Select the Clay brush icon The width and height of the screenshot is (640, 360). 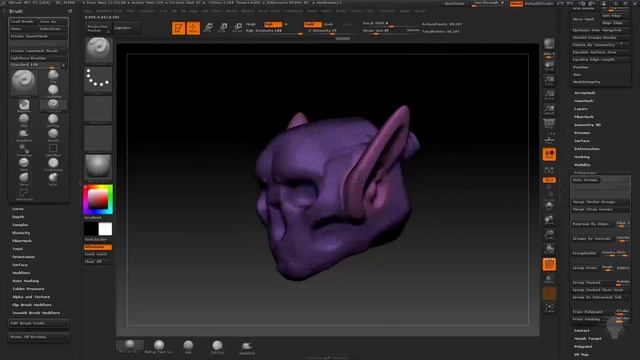pos(53,75)
